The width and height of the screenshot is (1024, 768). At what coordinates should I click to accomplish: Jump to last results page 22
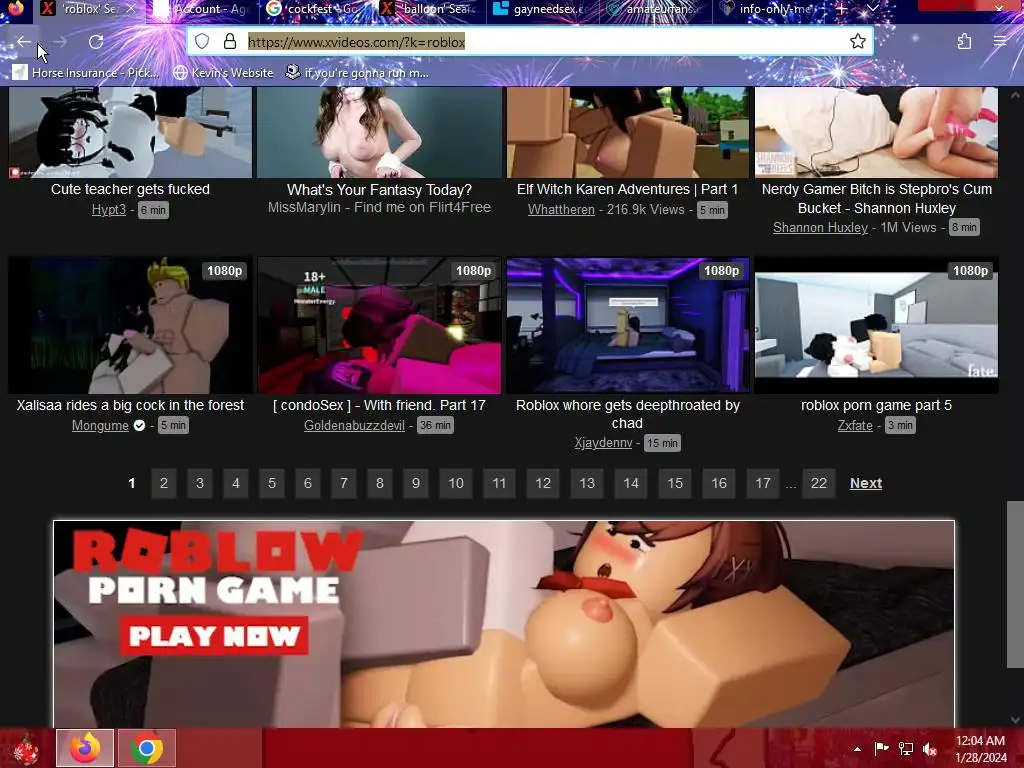pos(818,483)
